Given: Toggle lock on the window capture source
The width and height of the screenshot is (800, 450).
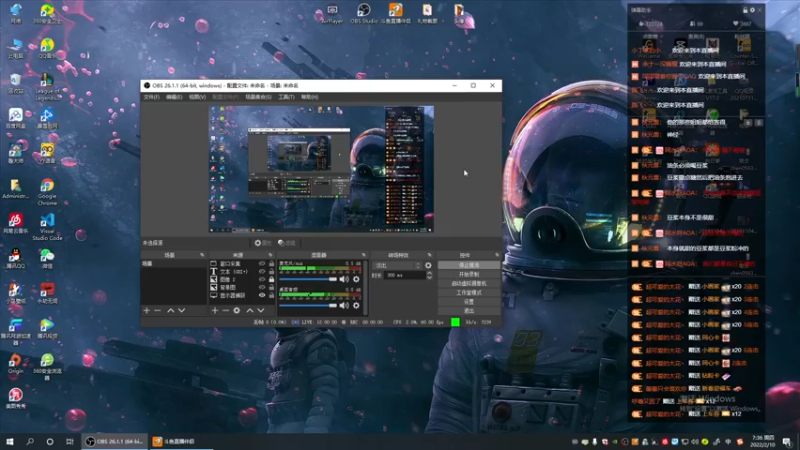Looking at the screenshot, I should (271, 264).
